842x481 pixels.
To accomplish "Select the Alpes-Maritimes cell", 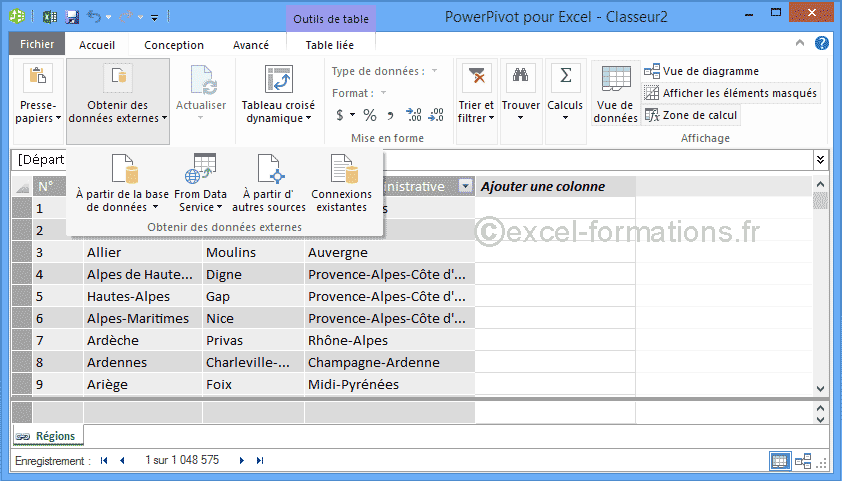I will [x=143, y=318].
